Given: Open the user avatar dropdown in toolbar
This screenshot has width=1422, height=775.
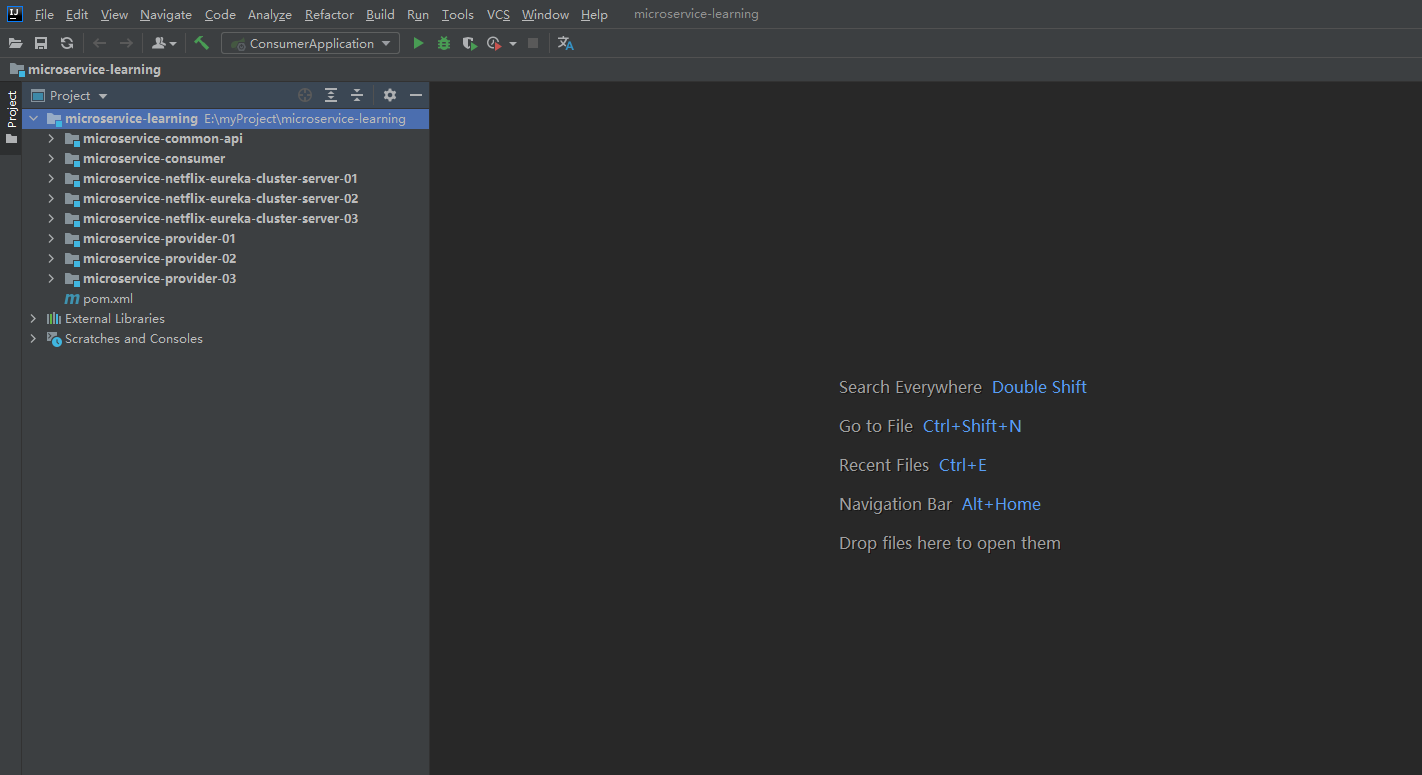Looking at the screenshot, I should [164, 43].
